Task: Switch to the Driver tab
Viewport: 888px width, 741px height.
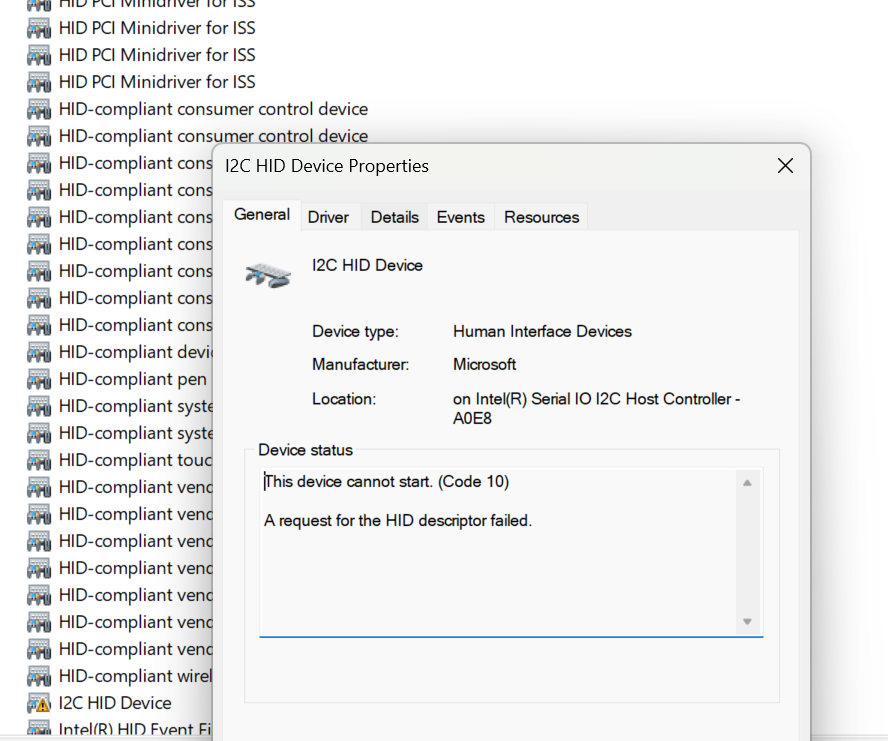Action: point(328,217)
